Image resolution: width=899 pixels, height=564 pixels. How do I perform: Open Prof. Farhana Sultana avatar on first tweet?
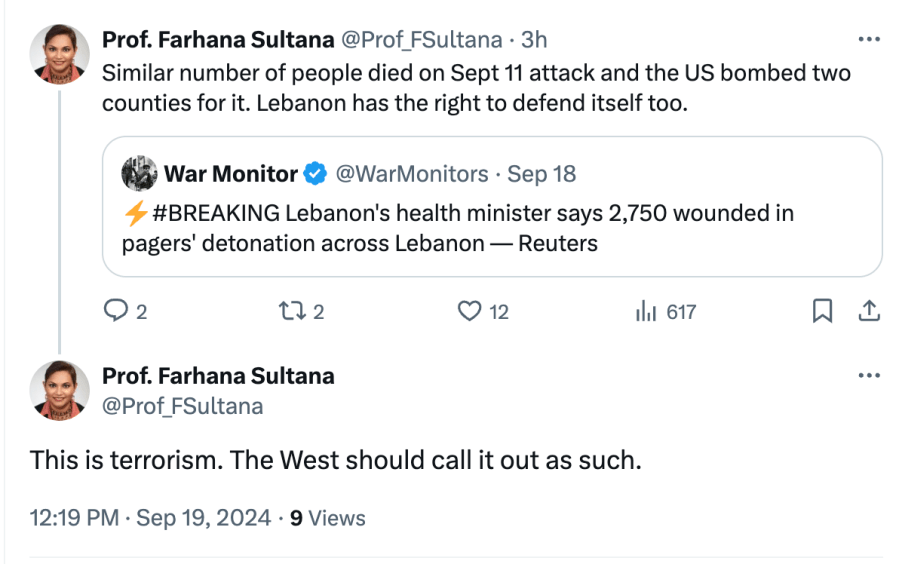(x=60, y=54)
